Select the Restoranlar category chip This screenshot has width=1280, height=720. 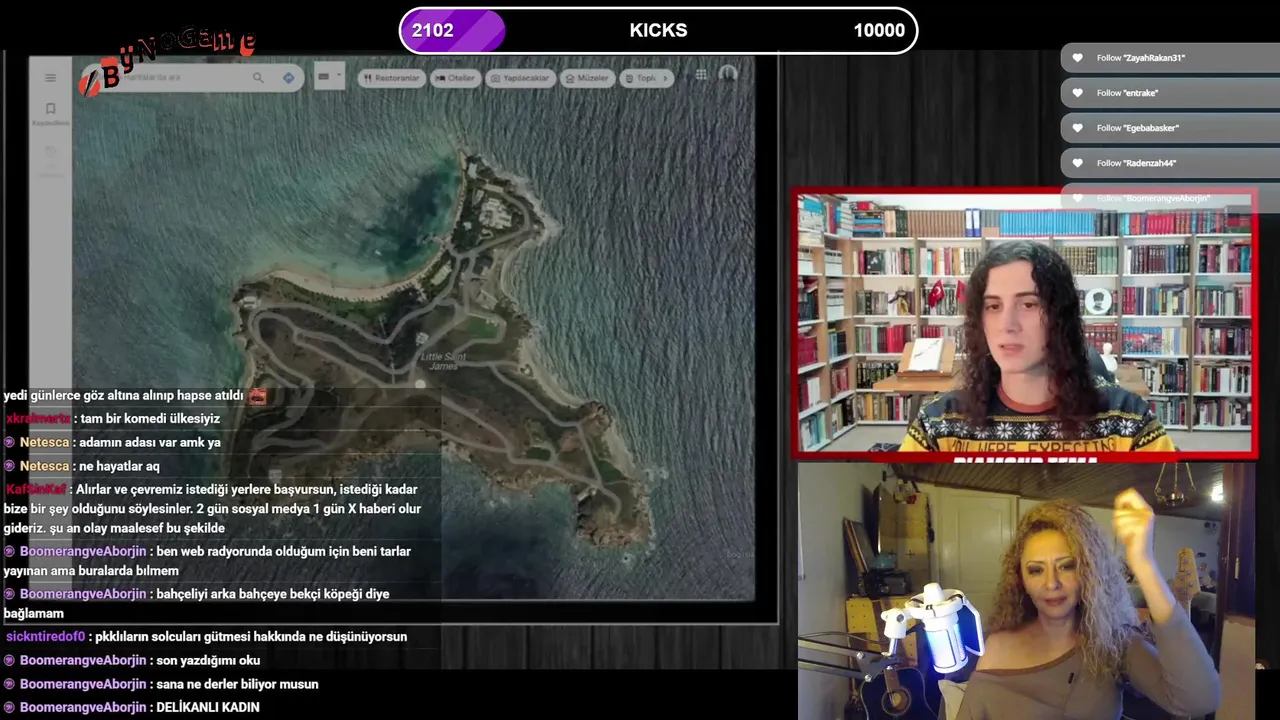[391, 78]
